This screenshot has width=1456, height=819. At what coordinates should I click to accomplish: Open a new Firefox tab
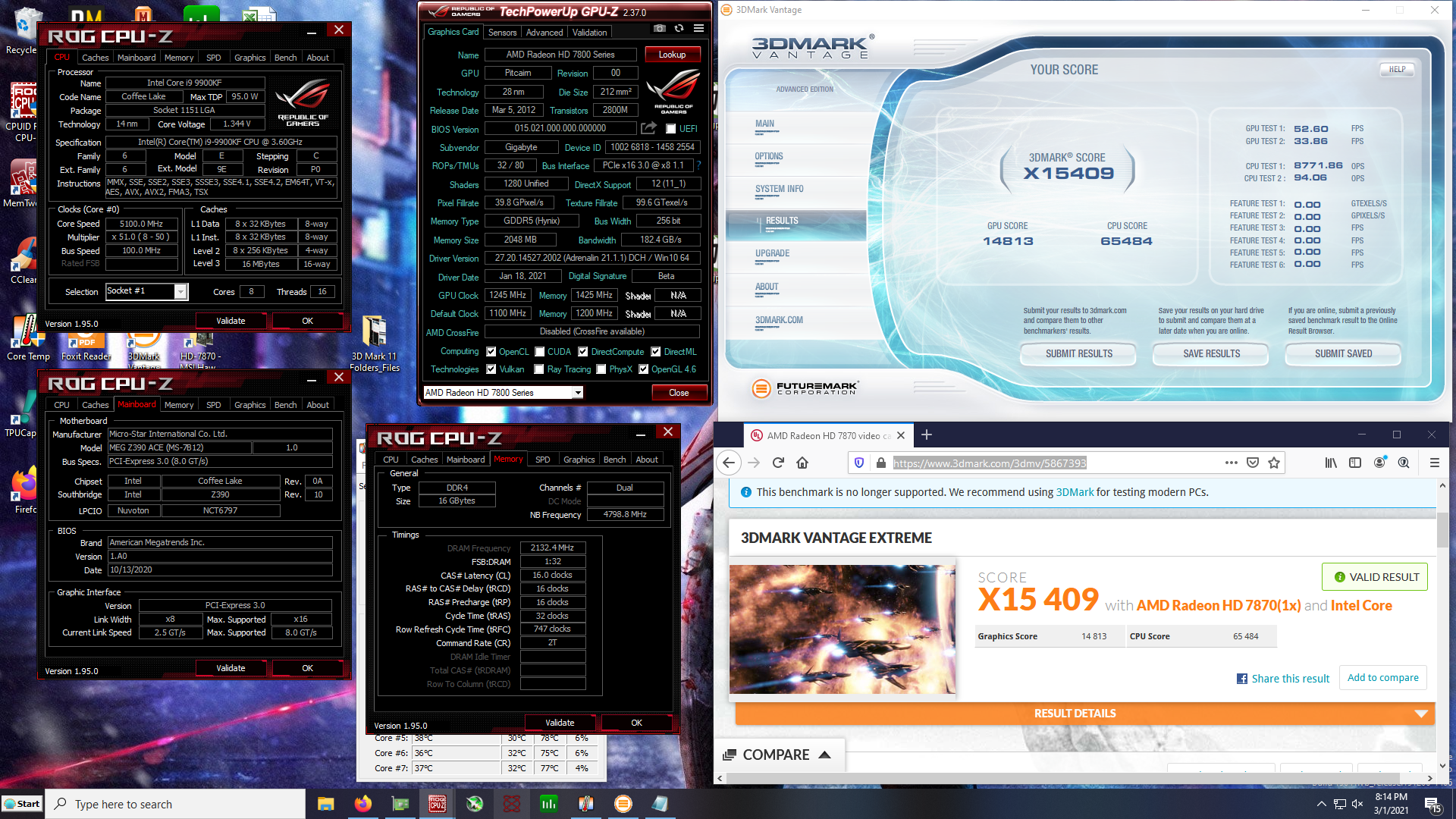(x=927, y=435)
